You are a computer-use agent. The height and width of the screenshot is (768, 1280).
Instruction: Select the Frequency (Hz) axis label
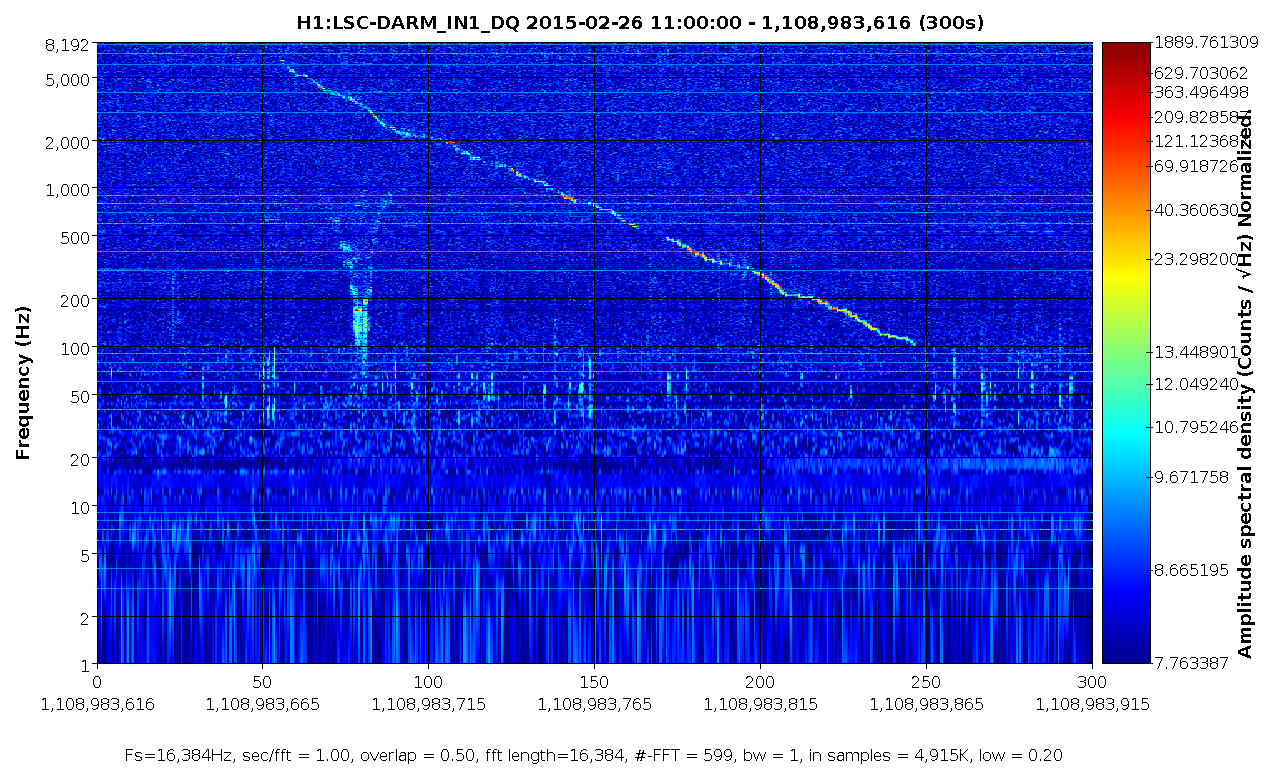pos(22,384)
